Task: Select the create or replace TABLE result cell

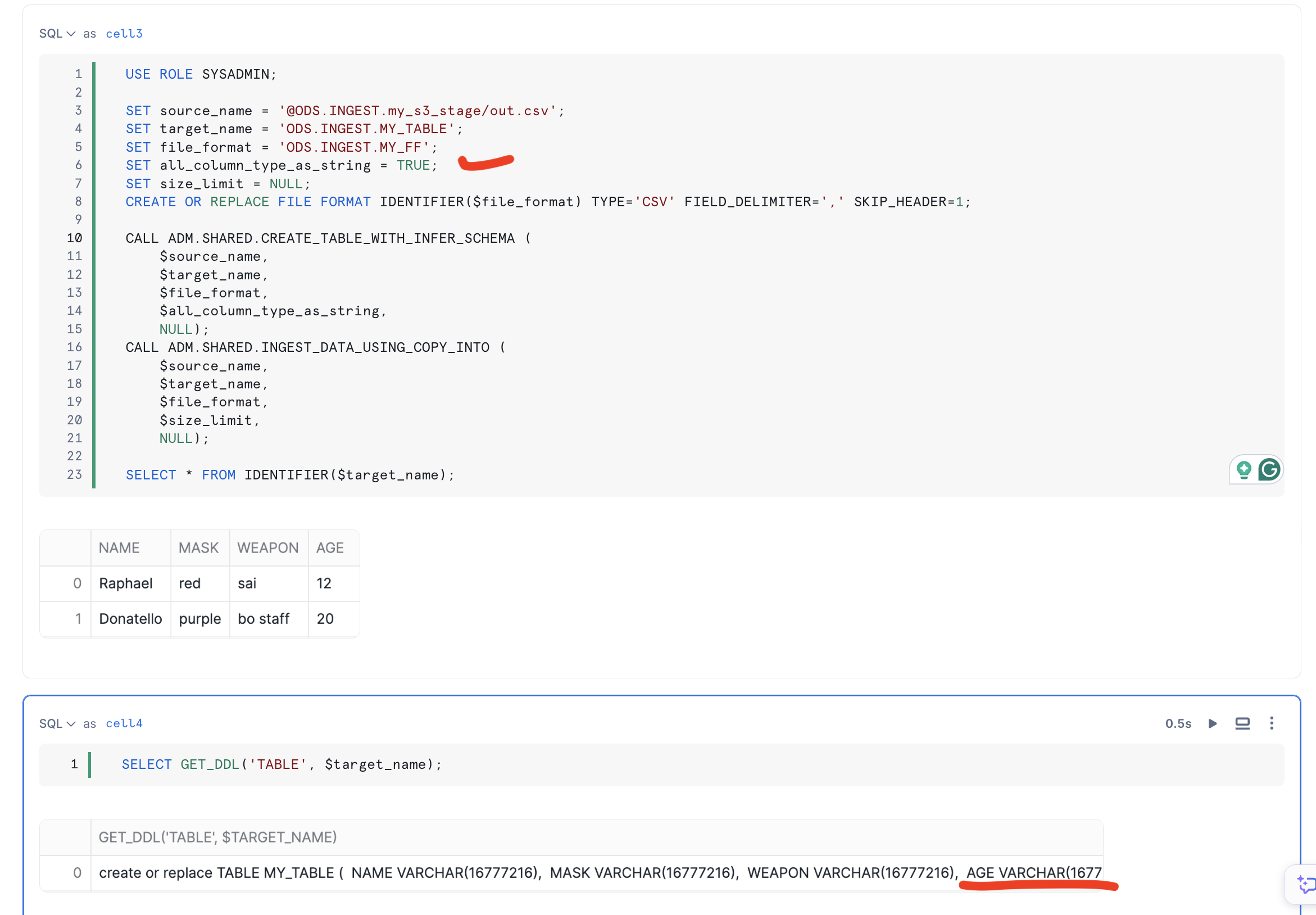Action: coord(597,873)
